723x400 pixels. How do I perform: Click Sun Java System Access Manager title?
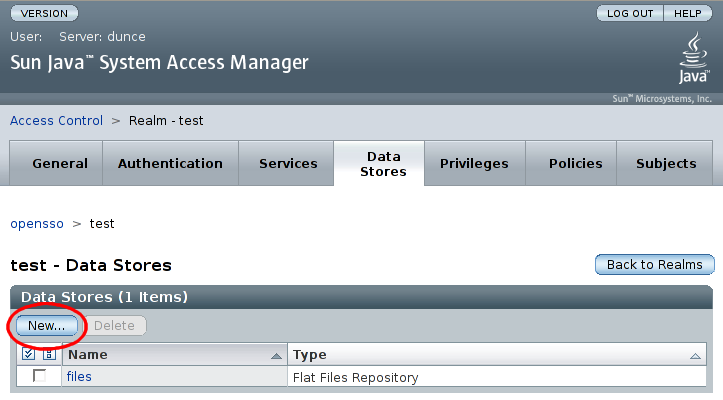click(159, 63)
